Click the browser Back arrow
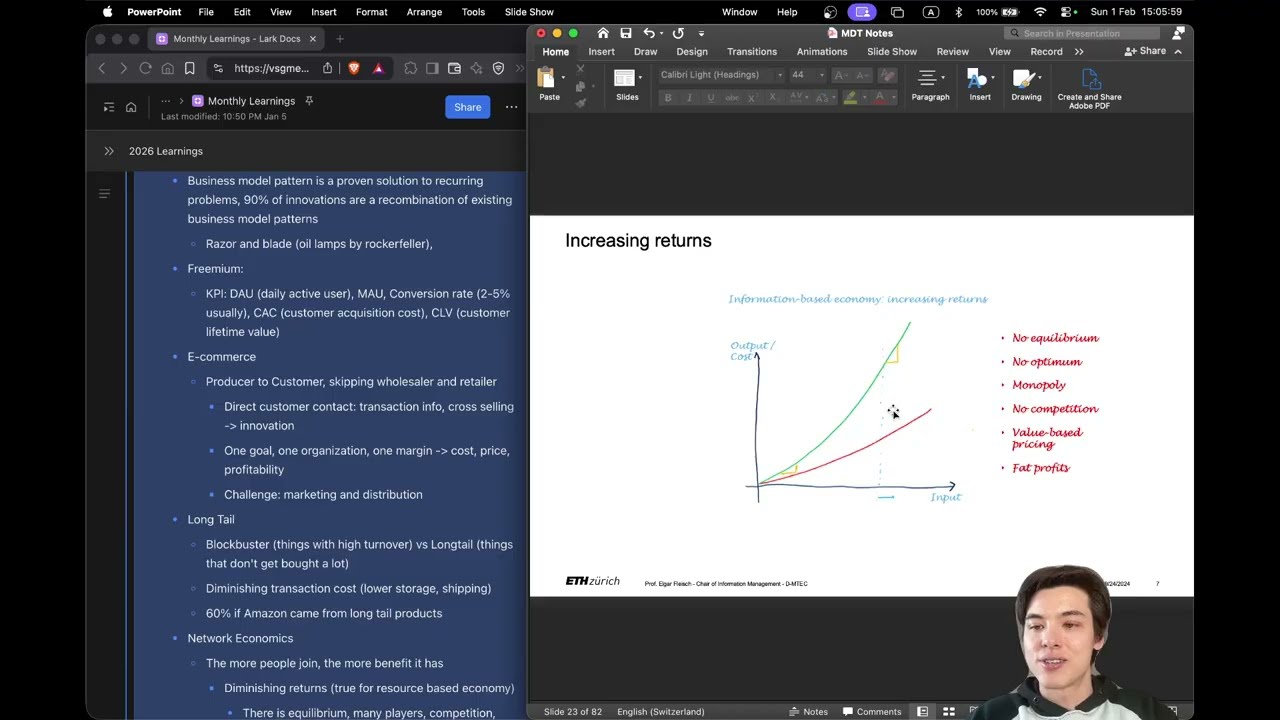The height and width of the screenshot is (720, 1280). 101,68
